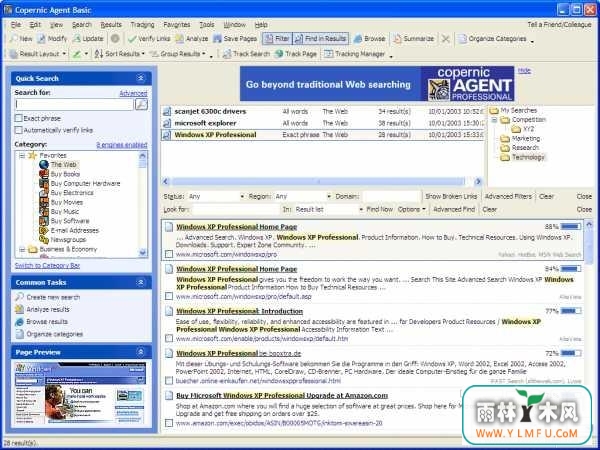Collapse the Page Preview panel
The width and height of the screenshot is (600, 450).
coord(140,352)
